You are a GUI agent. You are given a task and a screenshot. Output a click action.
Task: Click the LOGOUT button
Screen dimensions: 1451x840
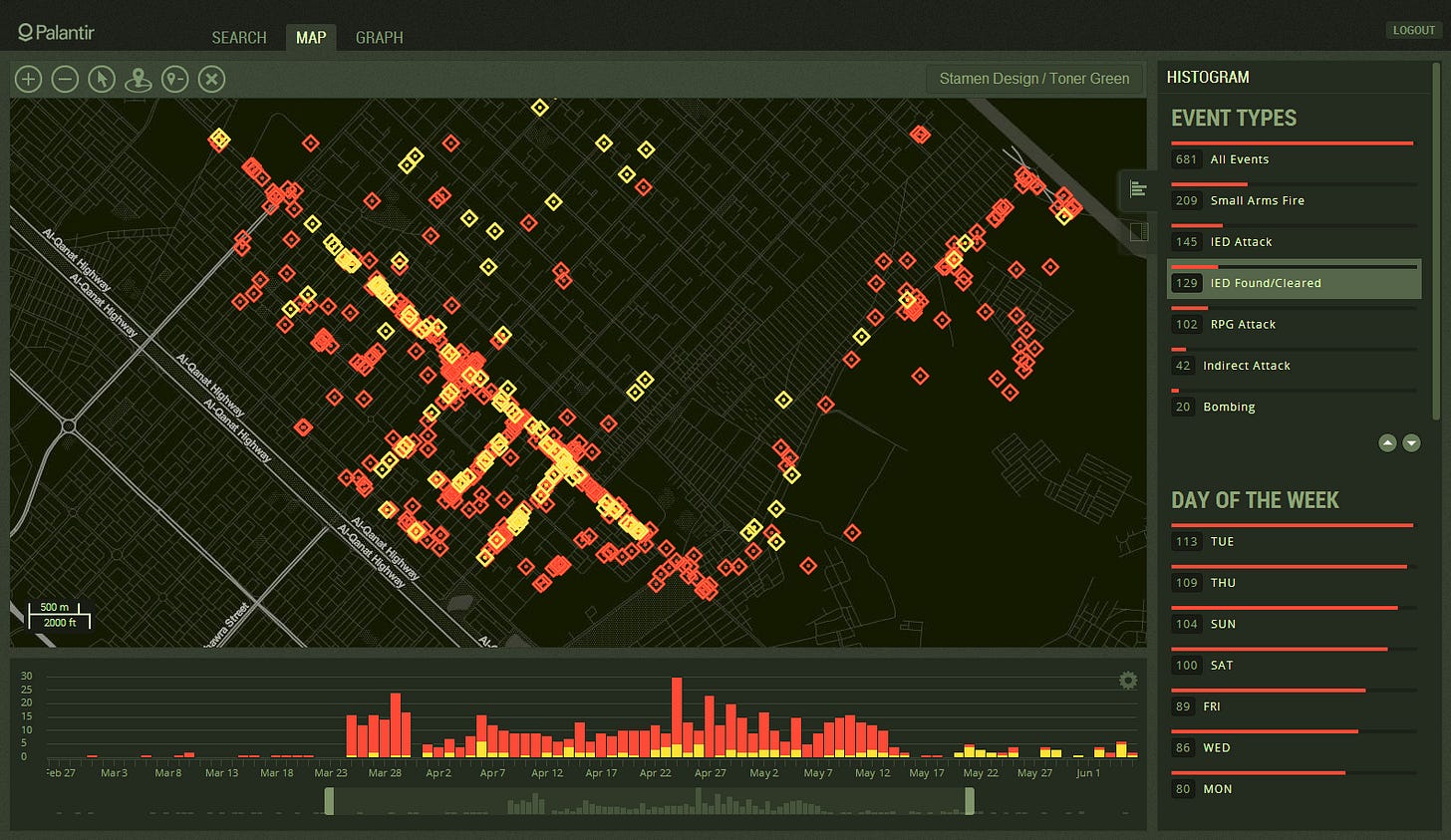tap(1413, 30)
